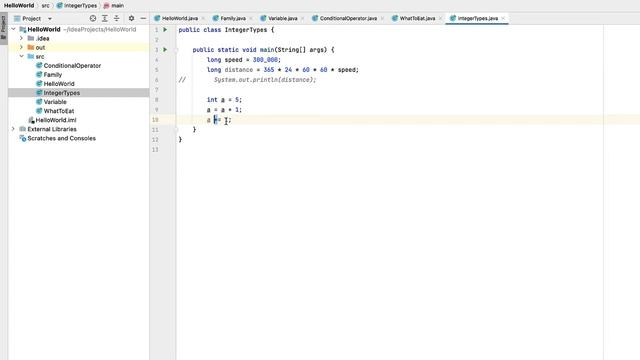Close the HelloWorld.java tab
The height and width of the screenshot is (360, 640).
(x=203, y=18)
